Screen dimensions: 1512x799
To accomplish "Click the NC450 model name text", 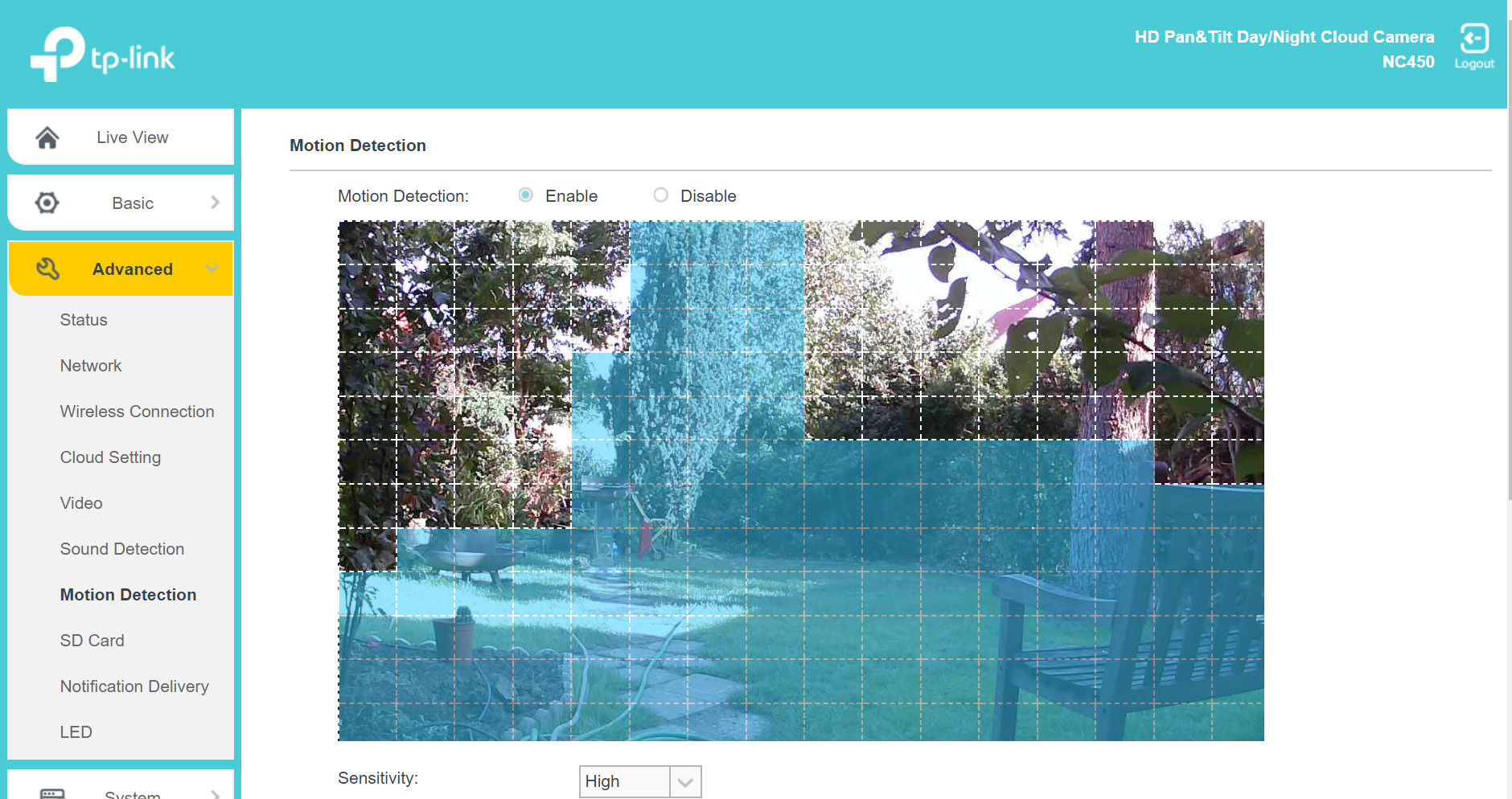I will 1408,62.
